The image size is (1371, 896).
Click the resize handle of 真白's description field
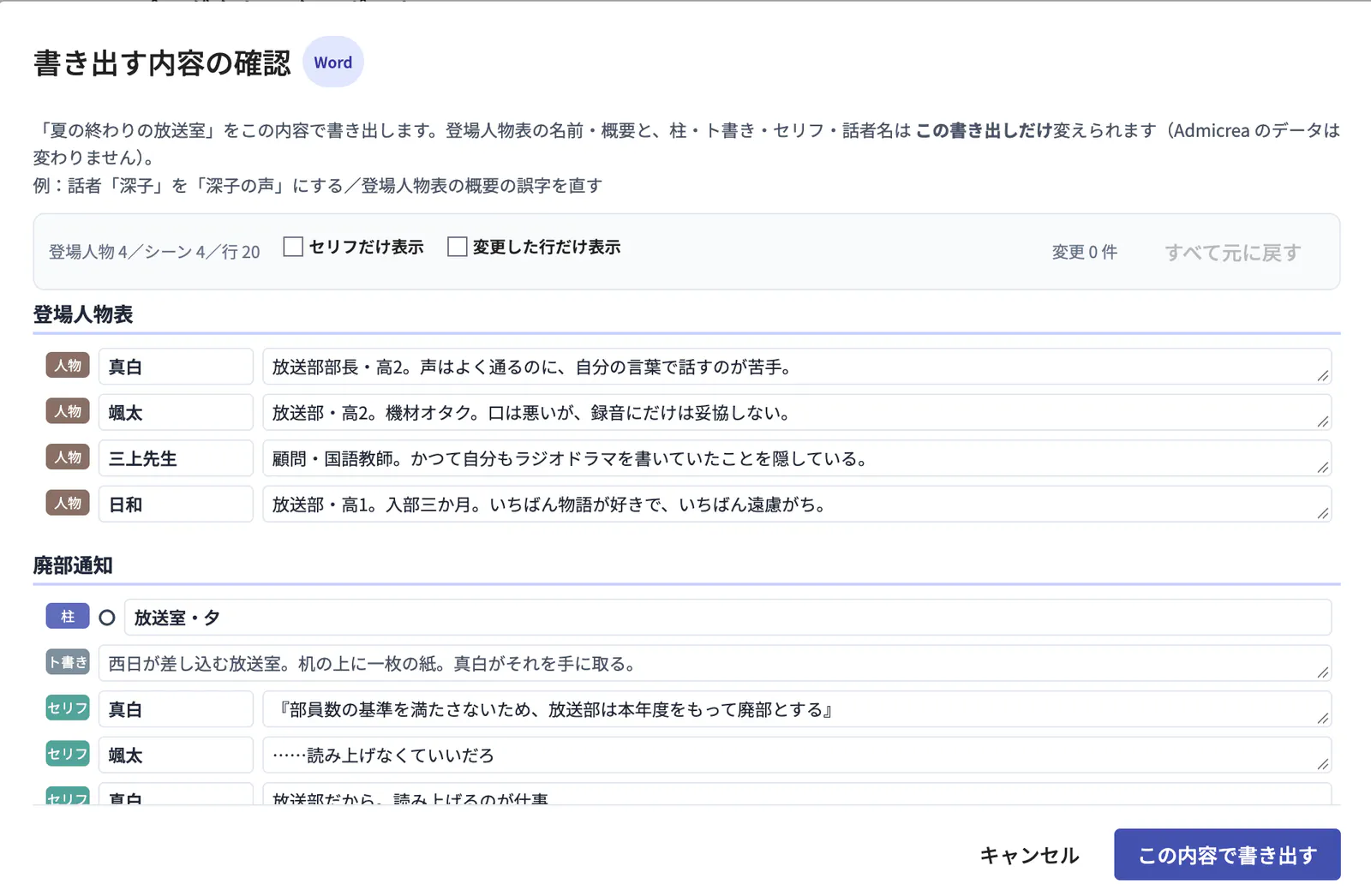1323,375
